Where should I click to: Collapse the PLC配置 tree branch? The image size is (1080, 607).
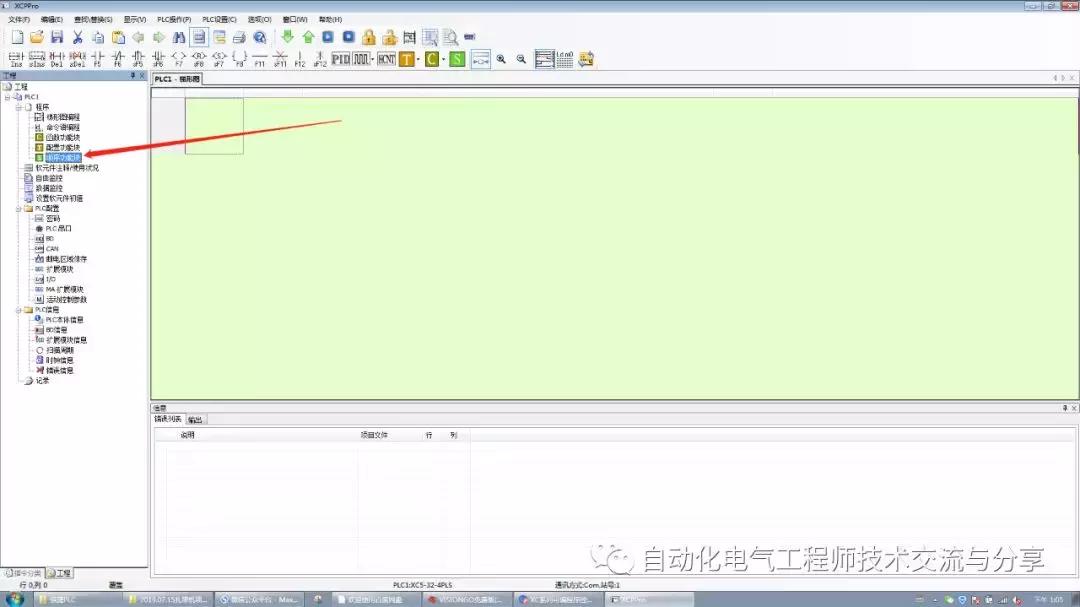[x=19, y=209]
